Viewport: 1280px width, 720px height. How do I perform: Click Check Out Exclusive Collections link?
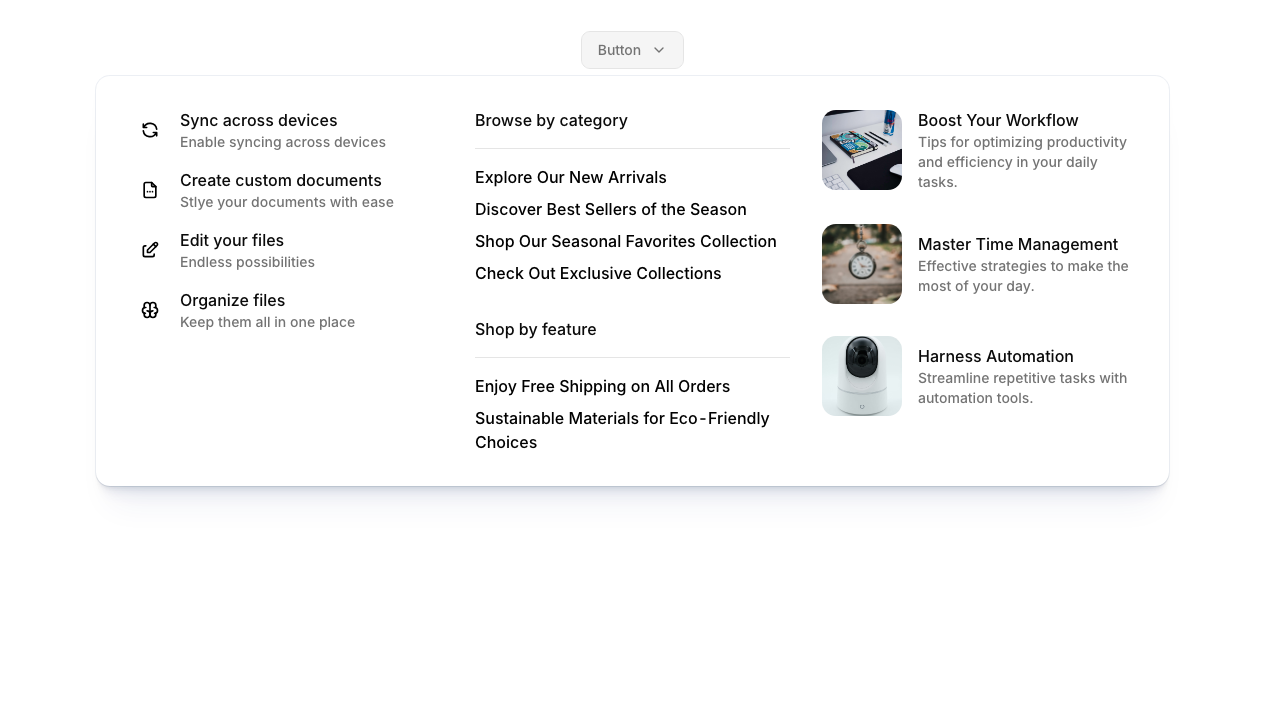click(597, 274)
